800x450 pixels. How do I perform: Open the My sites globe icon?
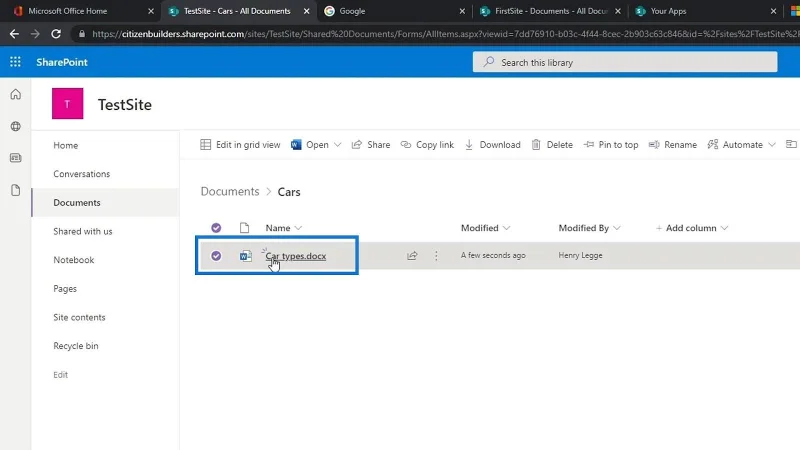click(x=16, y=126)
